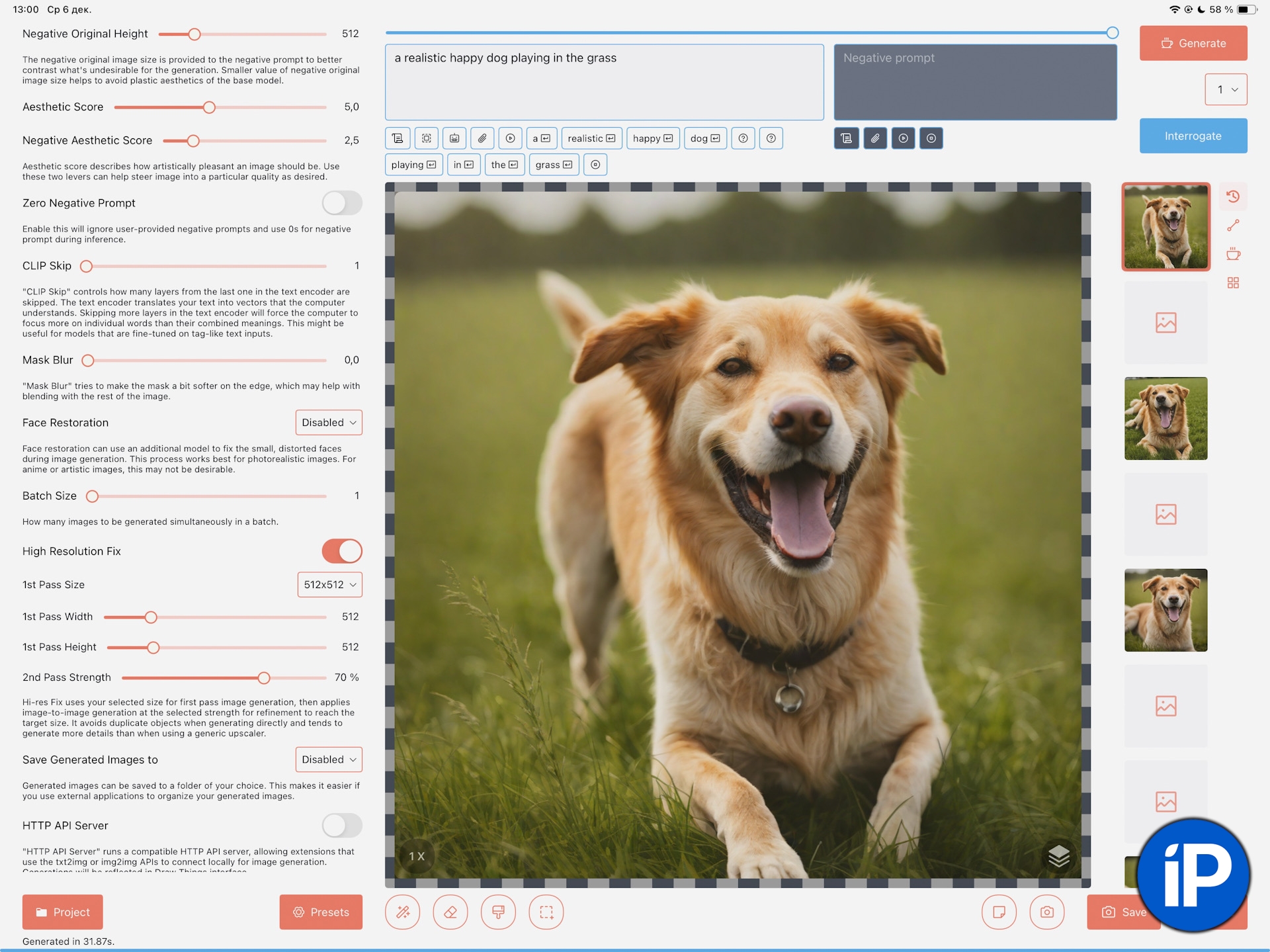Choose the paint brush tool

(x=498, y=912)
